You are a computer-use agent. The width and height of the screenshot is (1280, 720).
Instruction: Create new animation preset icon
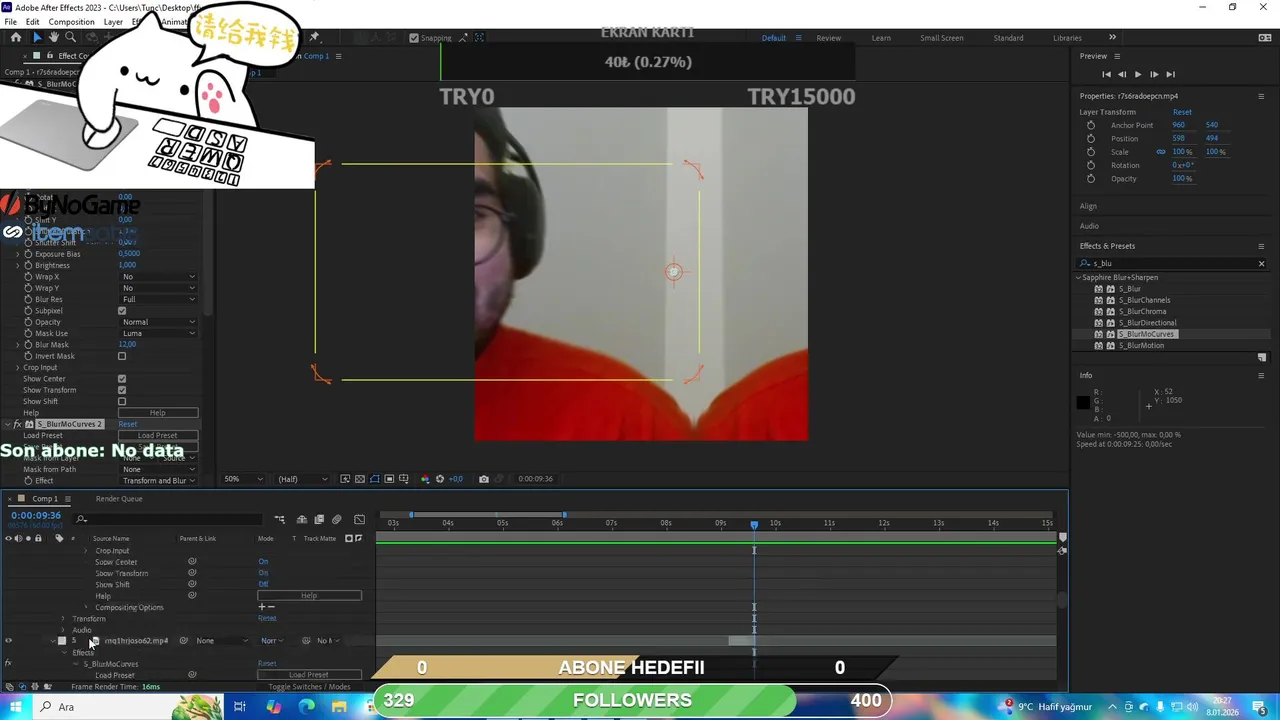[1261, 358]
